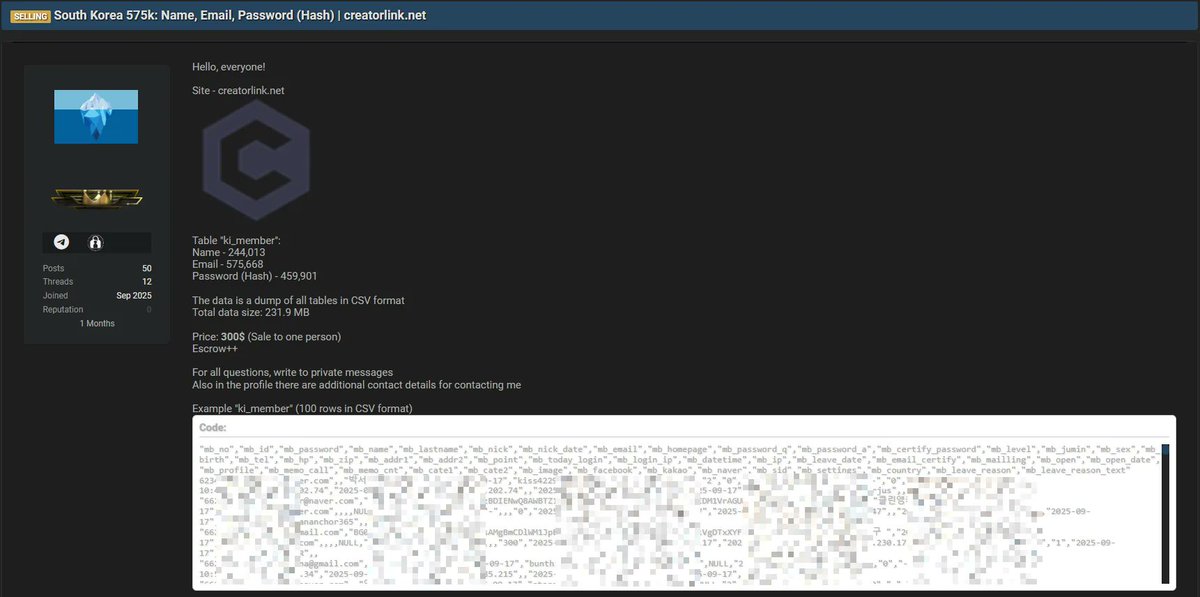This screenshot has width=1200, height=597.
Task: Select 'For all questions, write to private messages'
Action: [292, 372]
